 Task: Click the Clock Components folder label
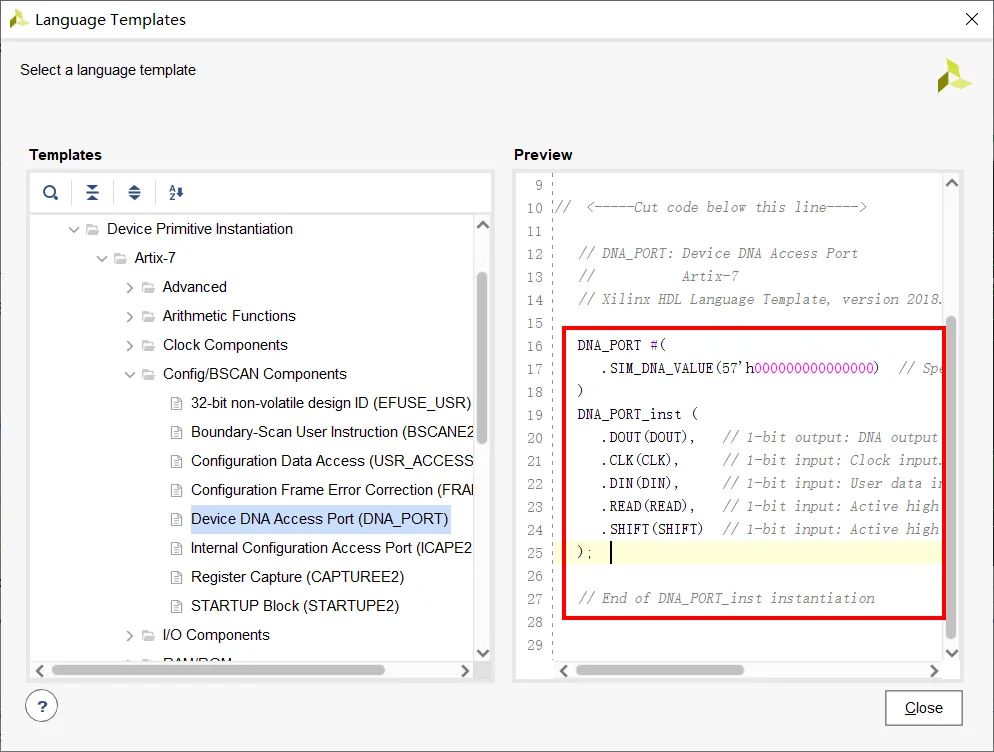pyautogui.click(x=225, y=345)
